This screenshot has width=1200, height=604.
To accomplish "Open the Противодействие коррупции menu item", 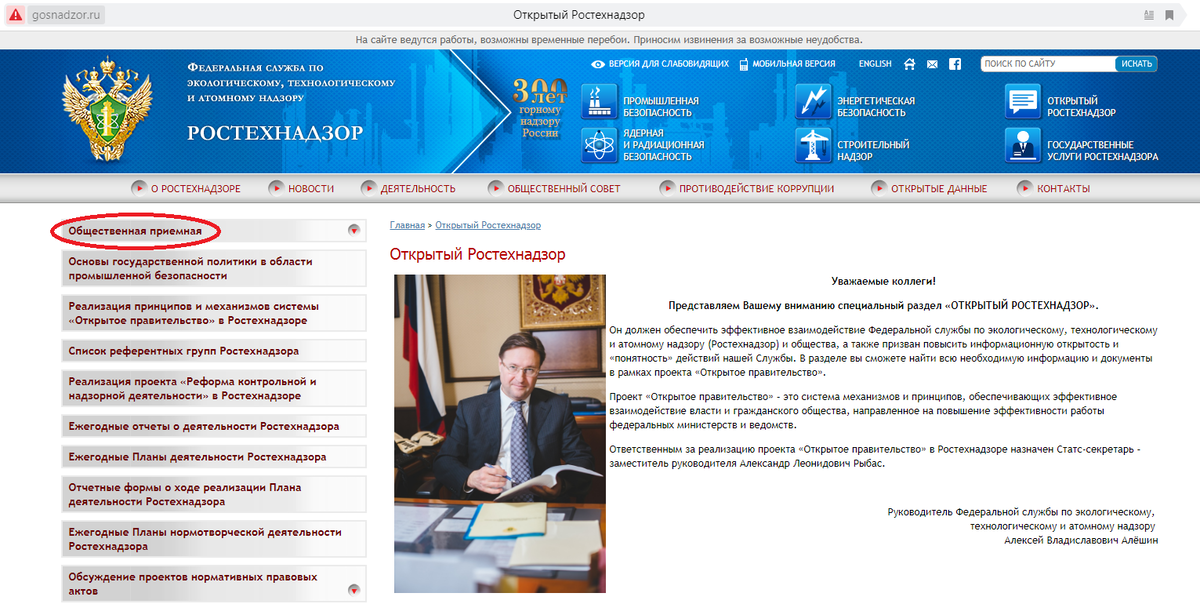I will point(756,189).
